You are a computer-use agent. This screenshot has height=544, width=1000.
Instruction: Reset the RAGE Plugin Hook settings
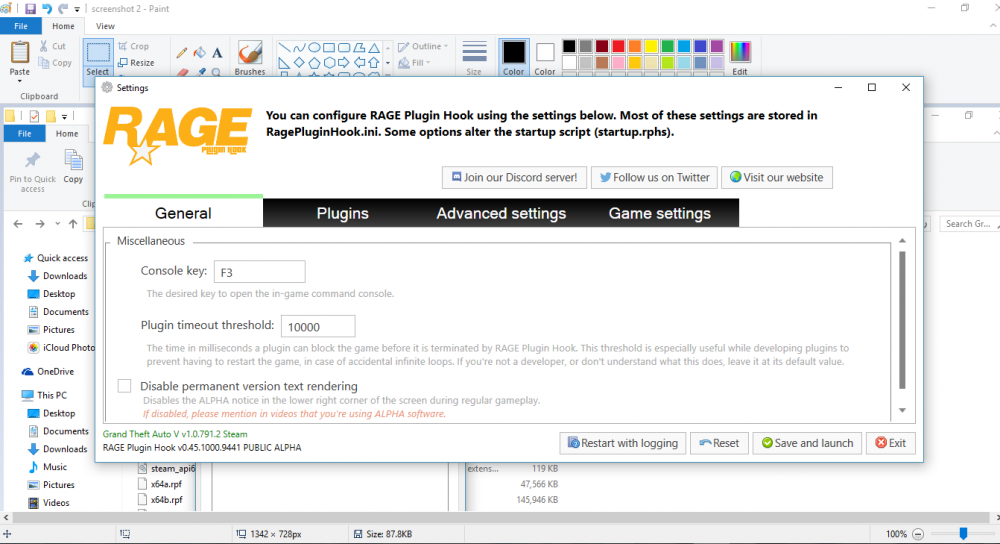pos(719,443)
